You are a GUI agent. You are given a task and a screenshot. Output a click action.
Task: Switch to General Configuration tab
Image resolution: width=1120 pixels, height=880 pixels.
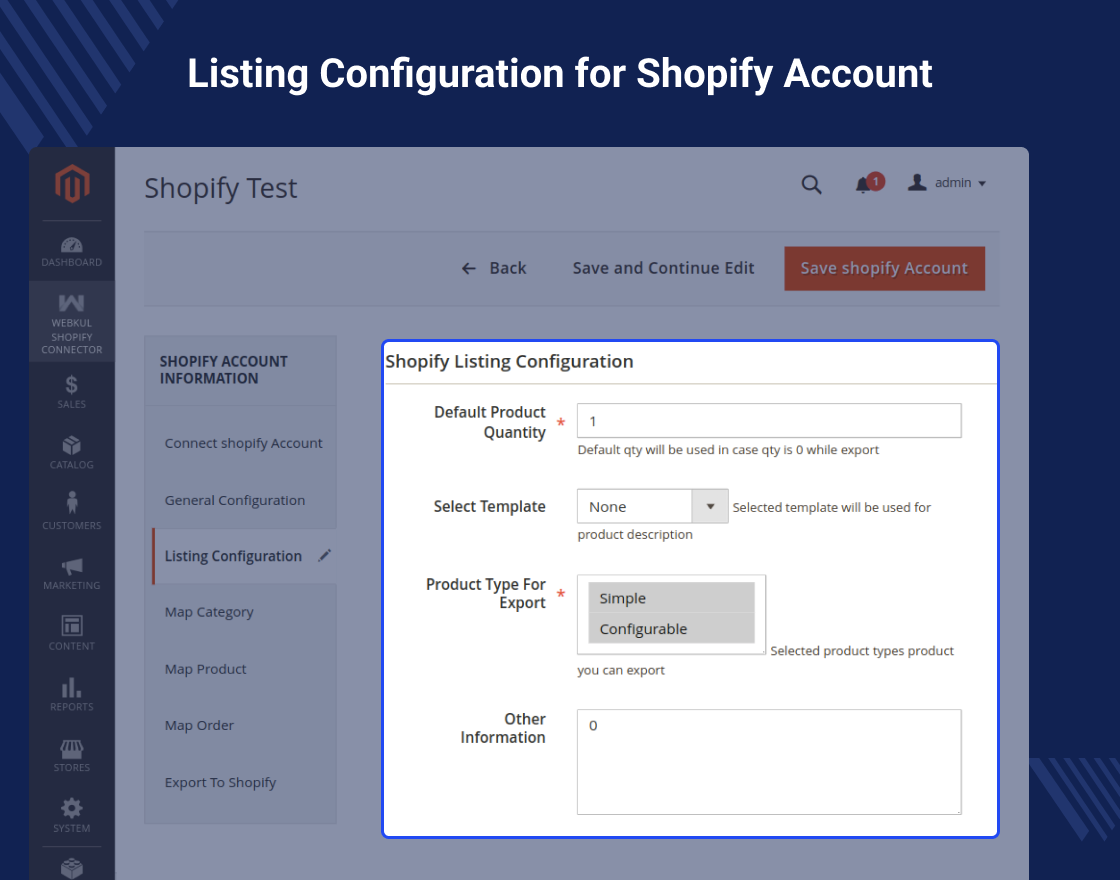click(234, 500)
